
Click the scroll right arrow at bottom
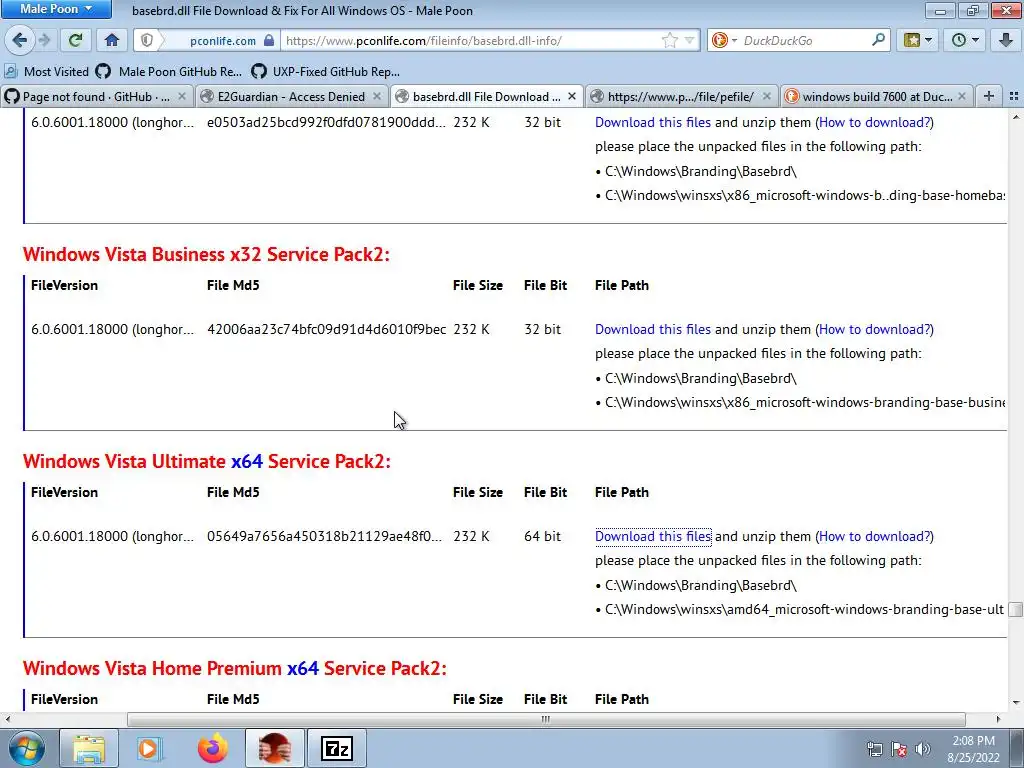pos(998,719)
